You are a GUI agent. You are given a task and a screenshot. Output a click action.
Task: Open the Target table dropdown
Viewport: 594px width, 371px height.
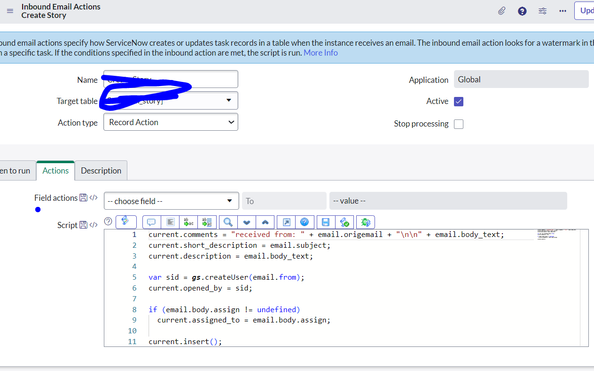pos(171,100)
